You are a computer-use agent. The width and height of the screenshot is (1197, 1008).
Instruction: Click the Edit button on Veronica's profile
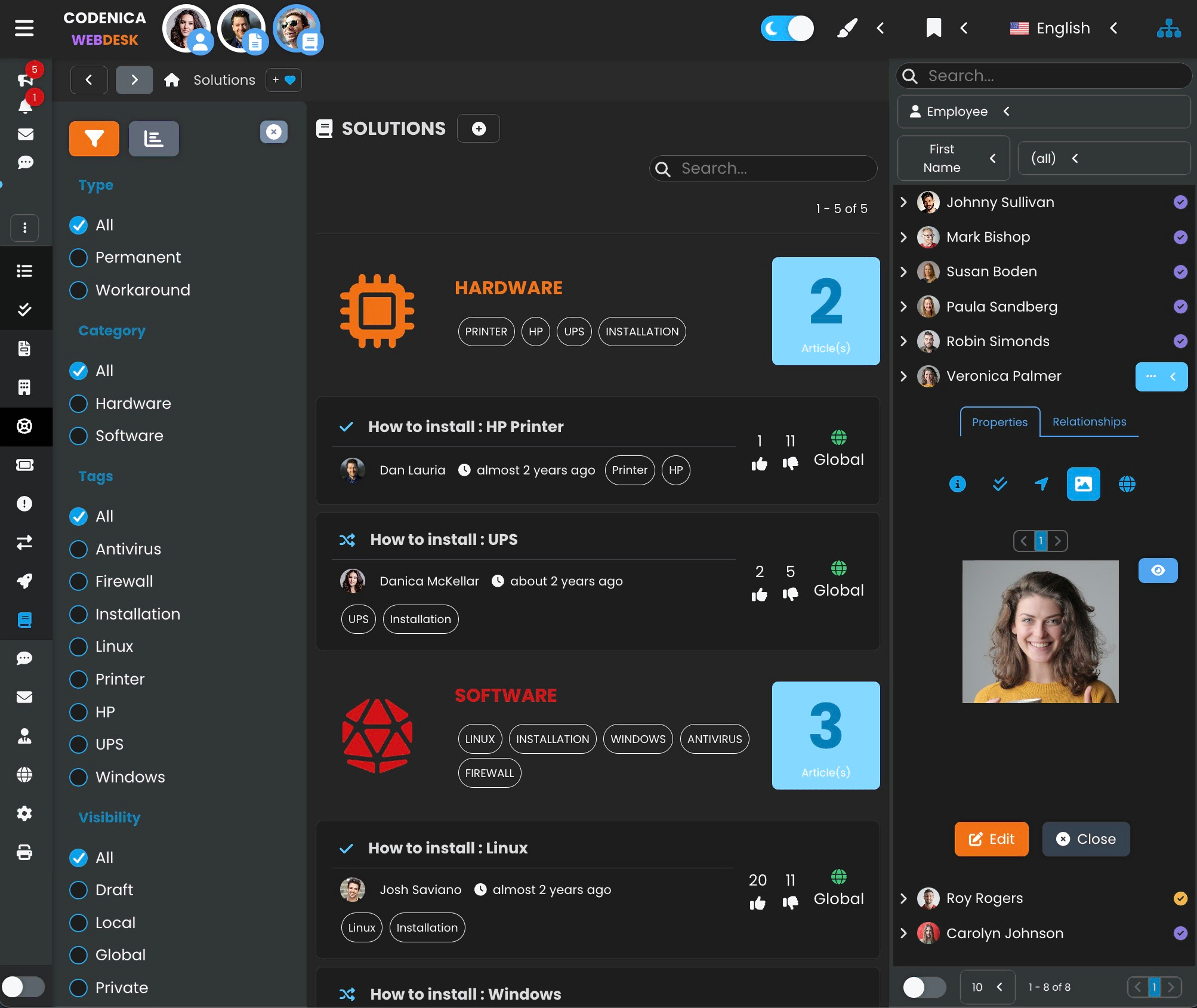coord(991,839)
